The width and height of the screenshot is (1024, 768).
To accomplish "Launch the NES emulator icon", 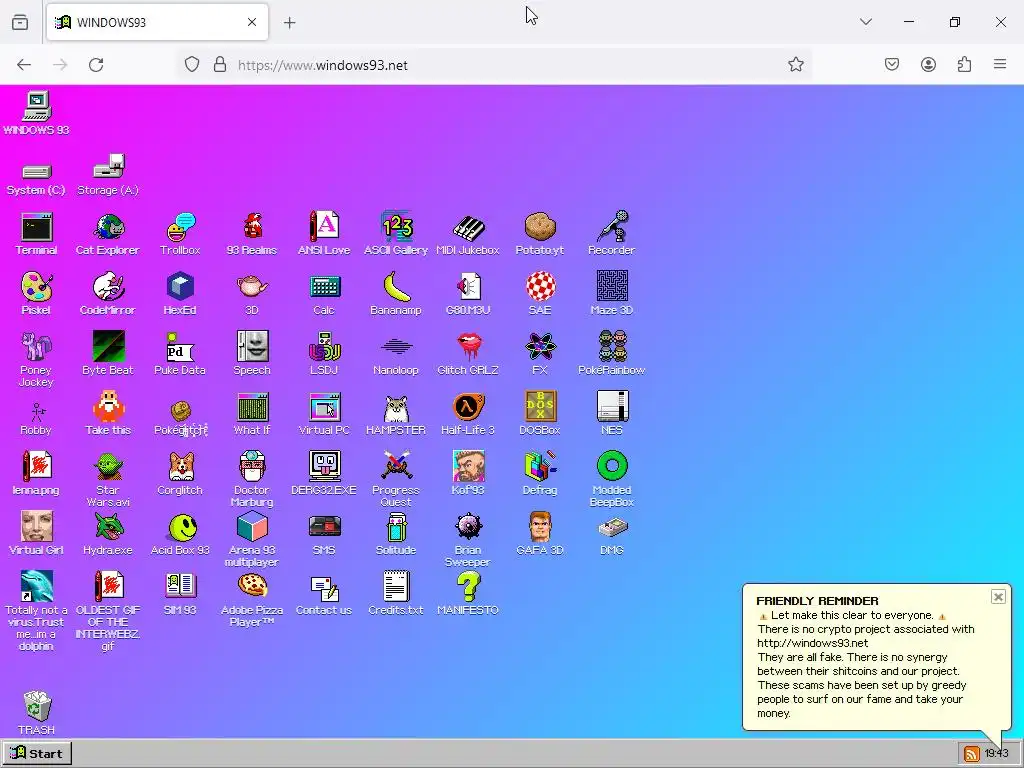I will click(x=612, y=408).
